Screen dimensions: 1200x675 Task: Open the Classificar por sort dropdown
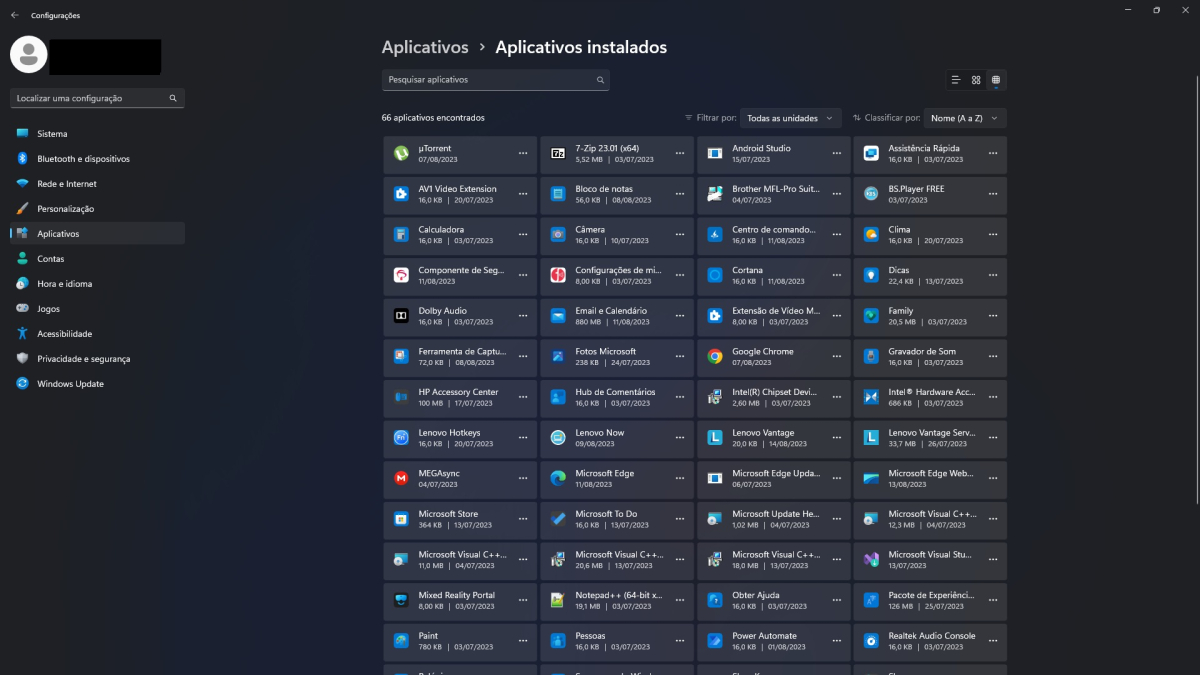click(x=965, y=118)
